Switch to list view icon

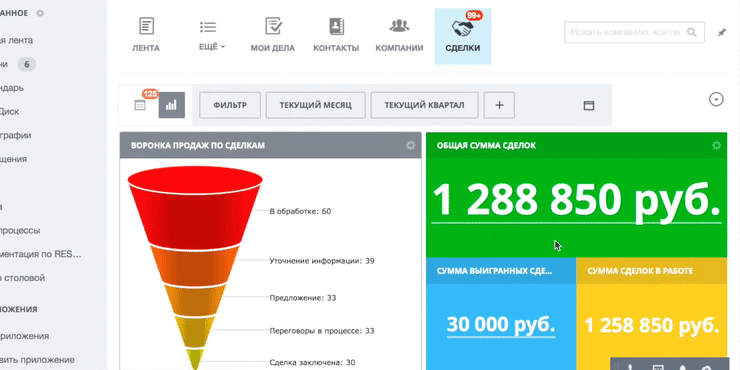click(140, 105)
